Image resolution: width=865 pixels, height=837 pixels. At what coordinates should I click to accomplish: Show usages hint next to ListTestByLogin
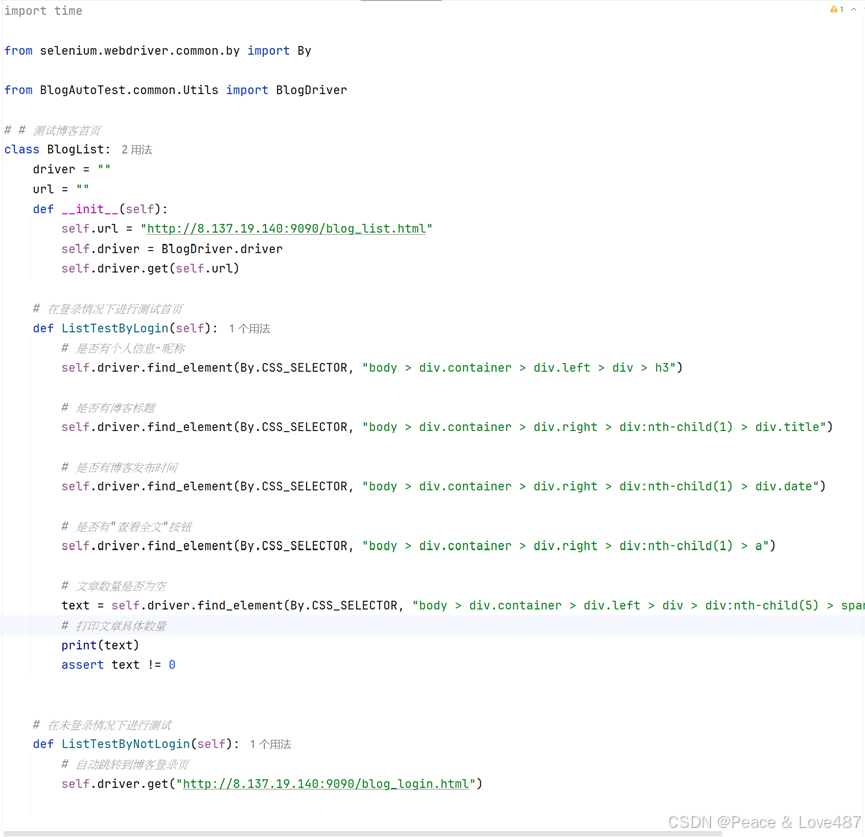click(249, 328)
